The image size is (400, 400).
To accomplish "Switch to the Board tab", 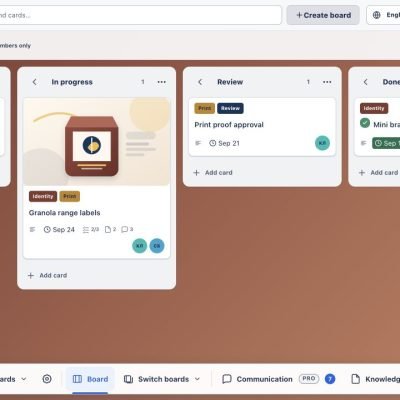I will (90, 379).
